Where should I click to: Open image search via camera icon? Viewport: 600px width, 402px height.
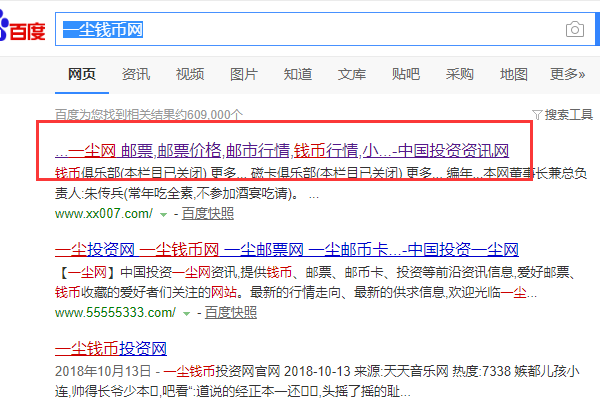point(574,29)
